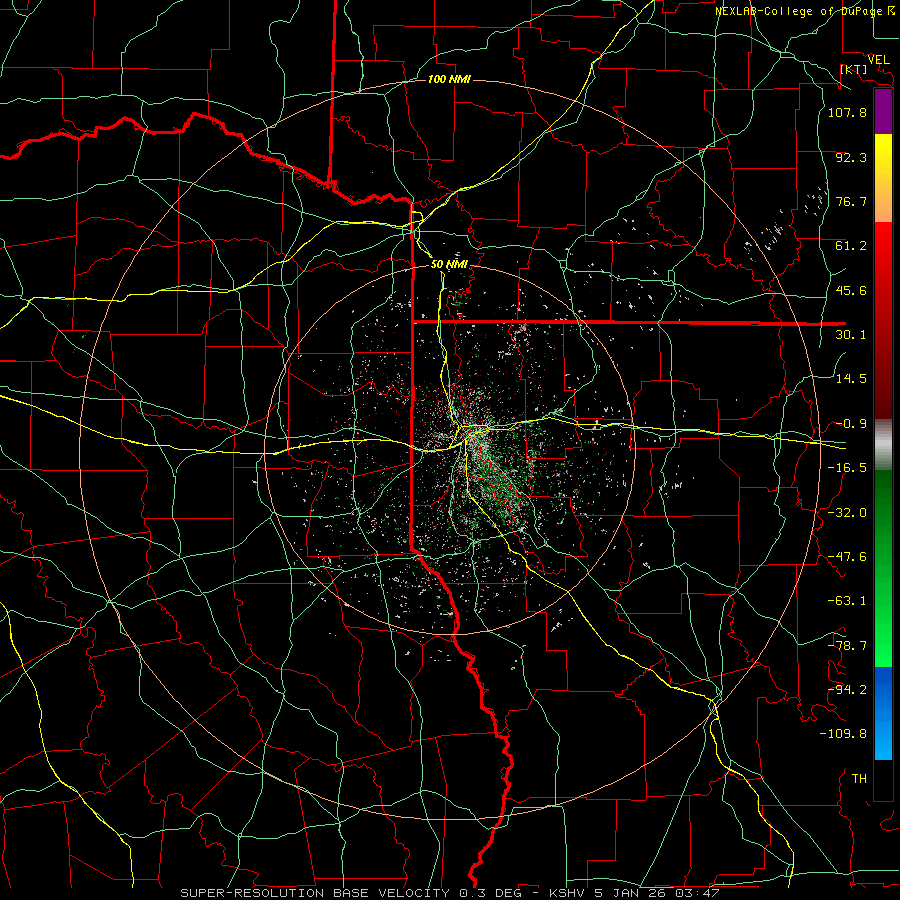Click the -78.7 velocity scale value
Image resolution: width=900 pixels, height=900 pixels.
tap(847, 646)
